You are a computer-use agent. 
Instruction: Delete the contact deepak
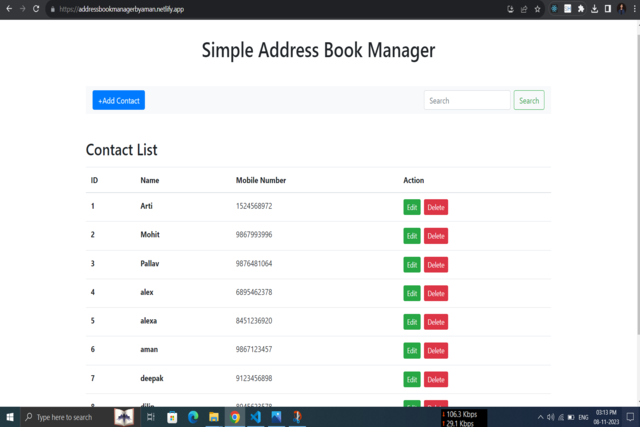click(x=436, y=379)
